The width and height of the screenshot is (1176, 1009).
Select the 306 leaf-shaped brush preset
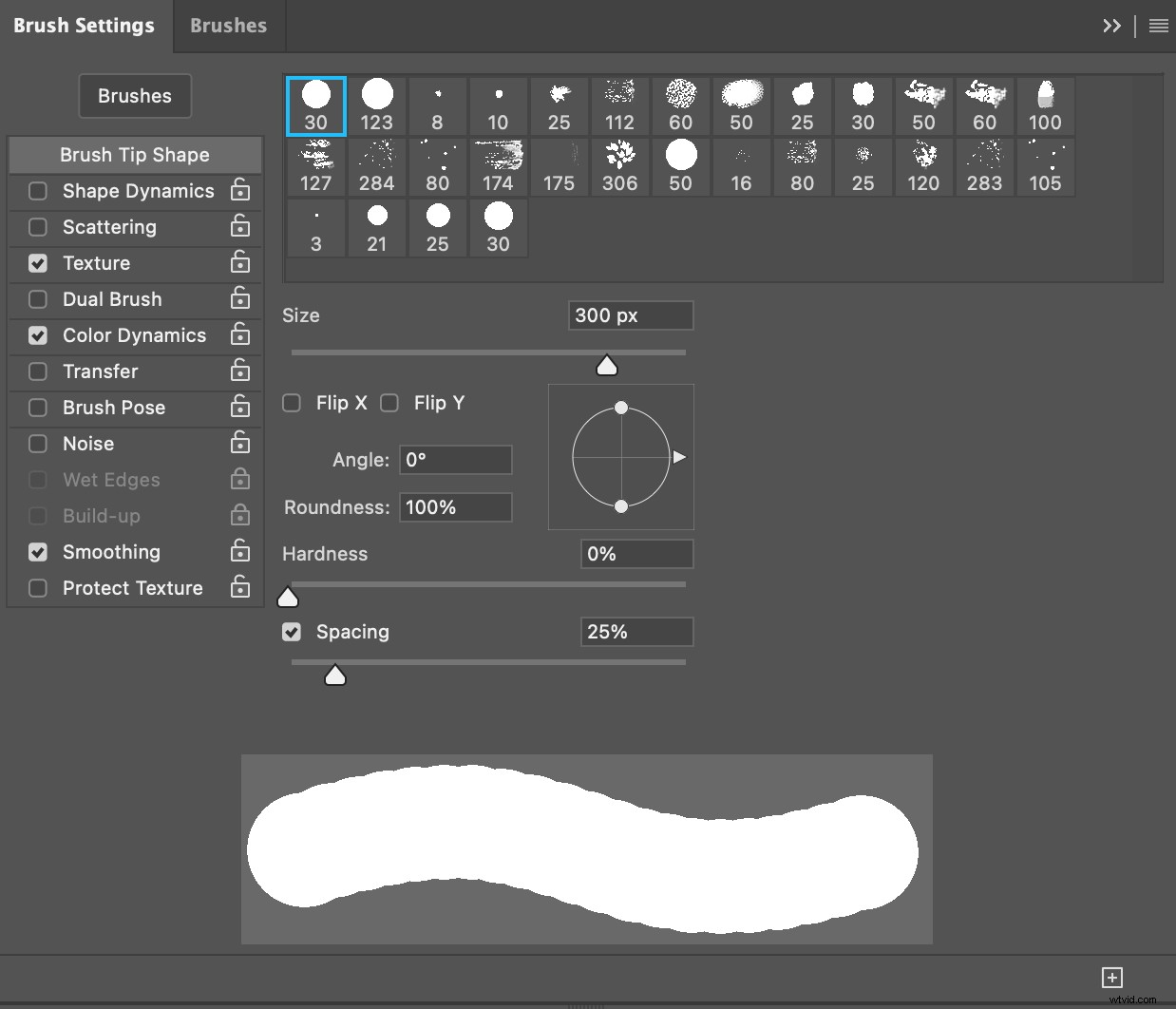(619, 166)
